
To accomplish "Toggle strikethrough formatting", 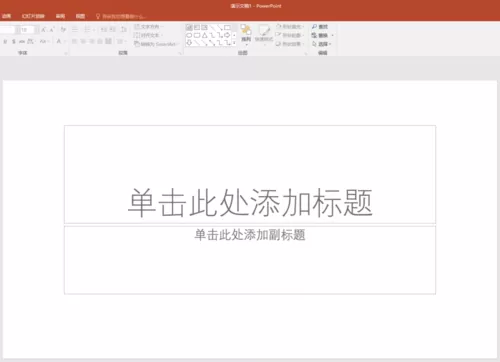I will (22, 41).
